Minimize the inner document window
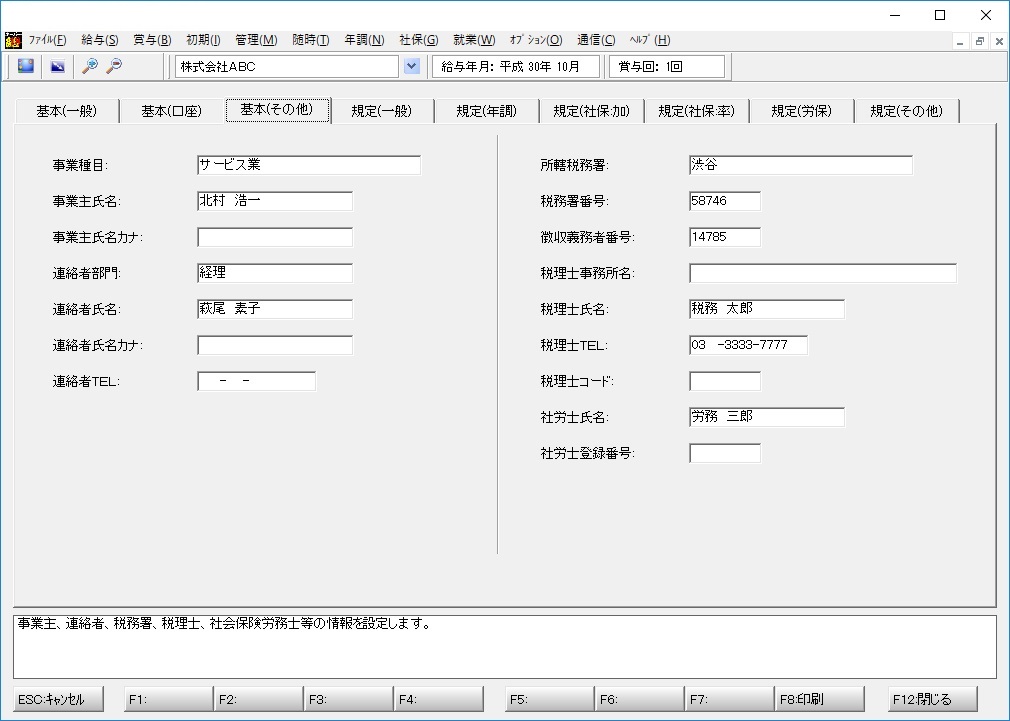Image resolution: width=1010 pixels, height=721 pixels. point(960,41)
